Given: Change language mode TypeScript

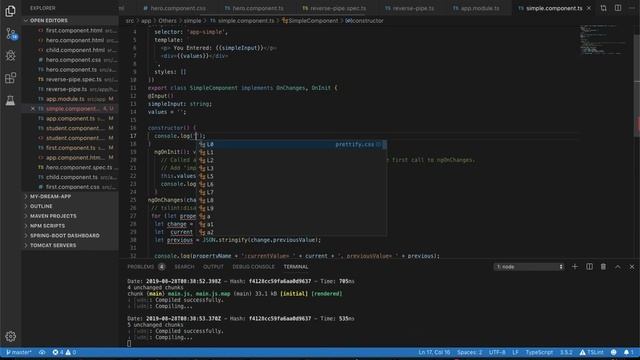Looking at the screenshot, I should [539, 352].
